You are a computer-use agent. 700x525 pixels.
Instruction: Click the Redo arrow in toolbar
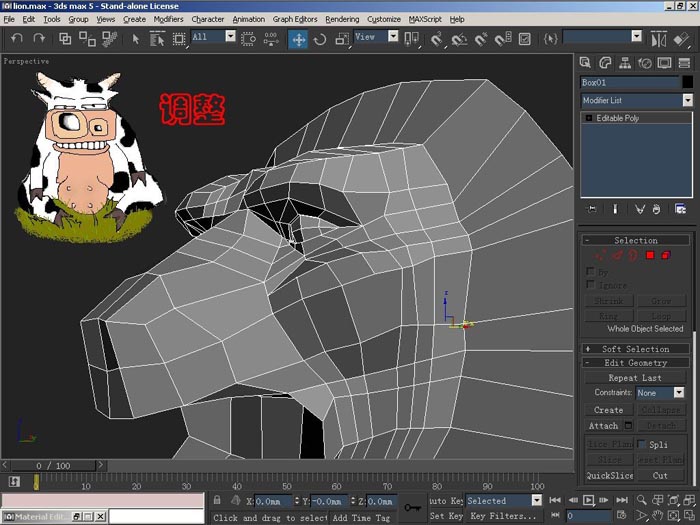39,38
